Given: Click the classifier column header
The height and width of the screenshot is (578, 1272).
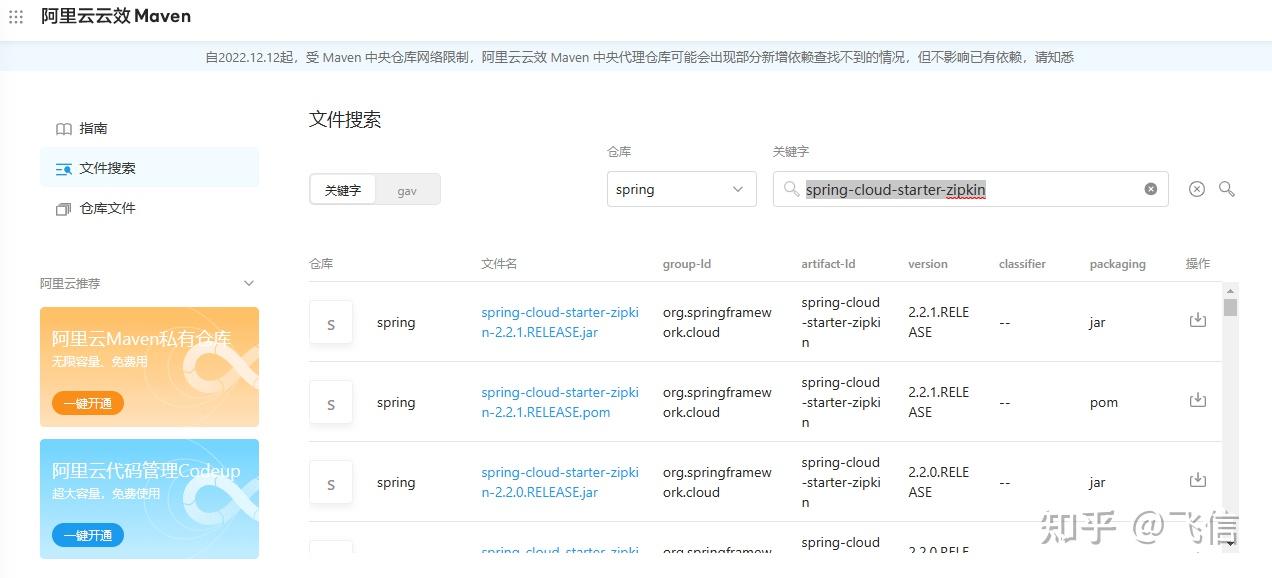Looking at the screenshot, I should 1022,264.
